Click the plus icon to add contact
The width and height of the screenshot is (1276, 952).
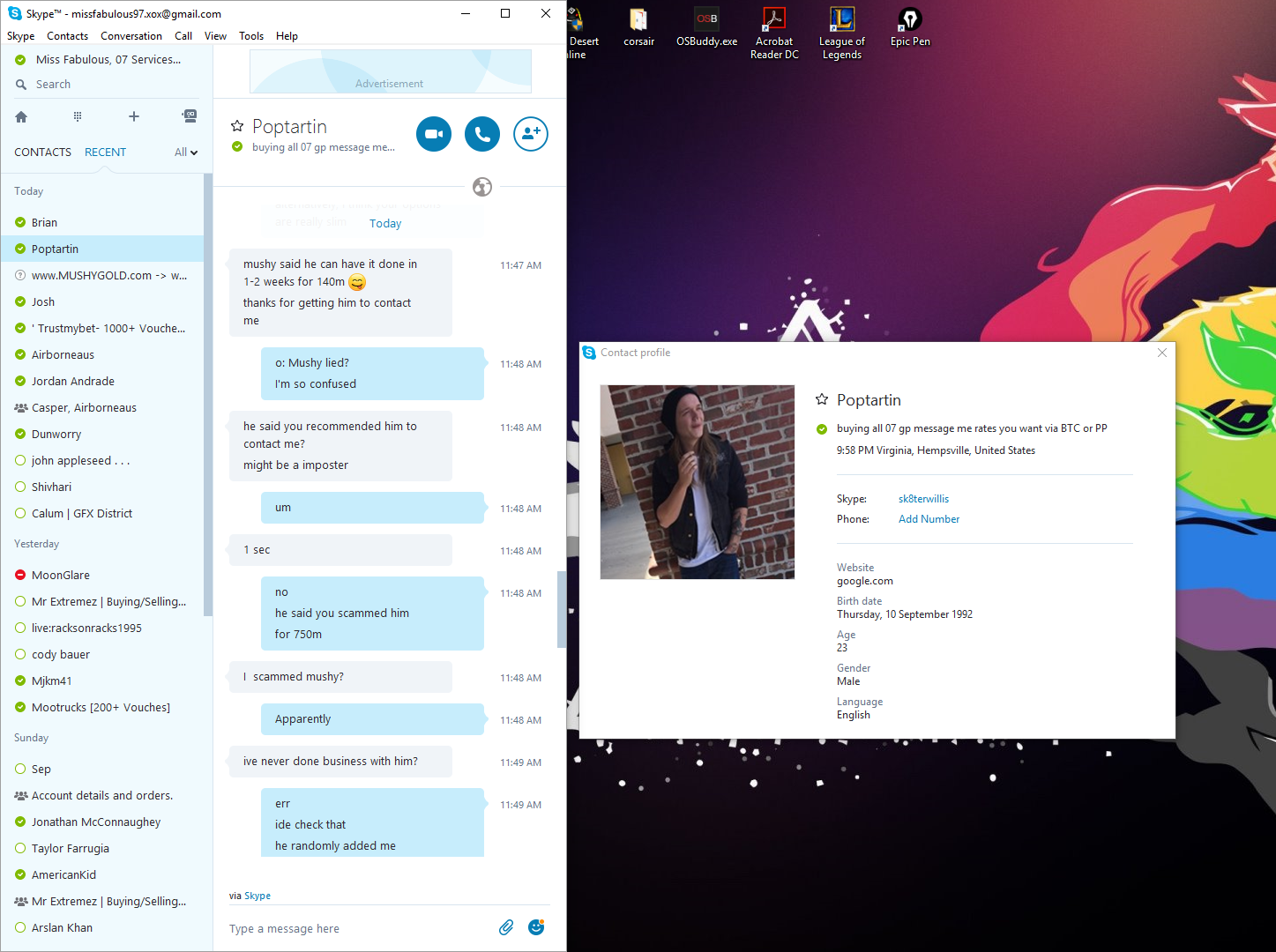(x=134, y=116)
